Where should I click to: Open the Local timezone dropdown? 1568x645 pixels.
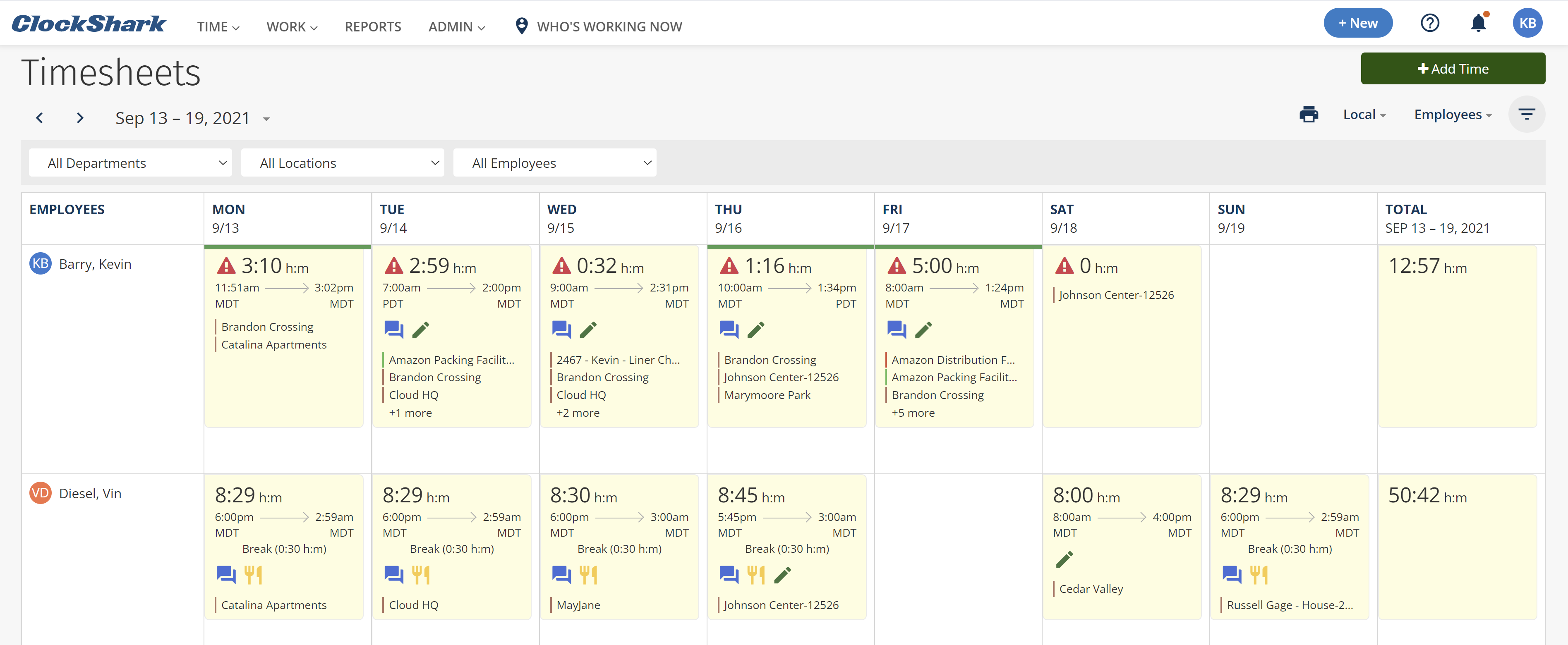click(1365, 114)
